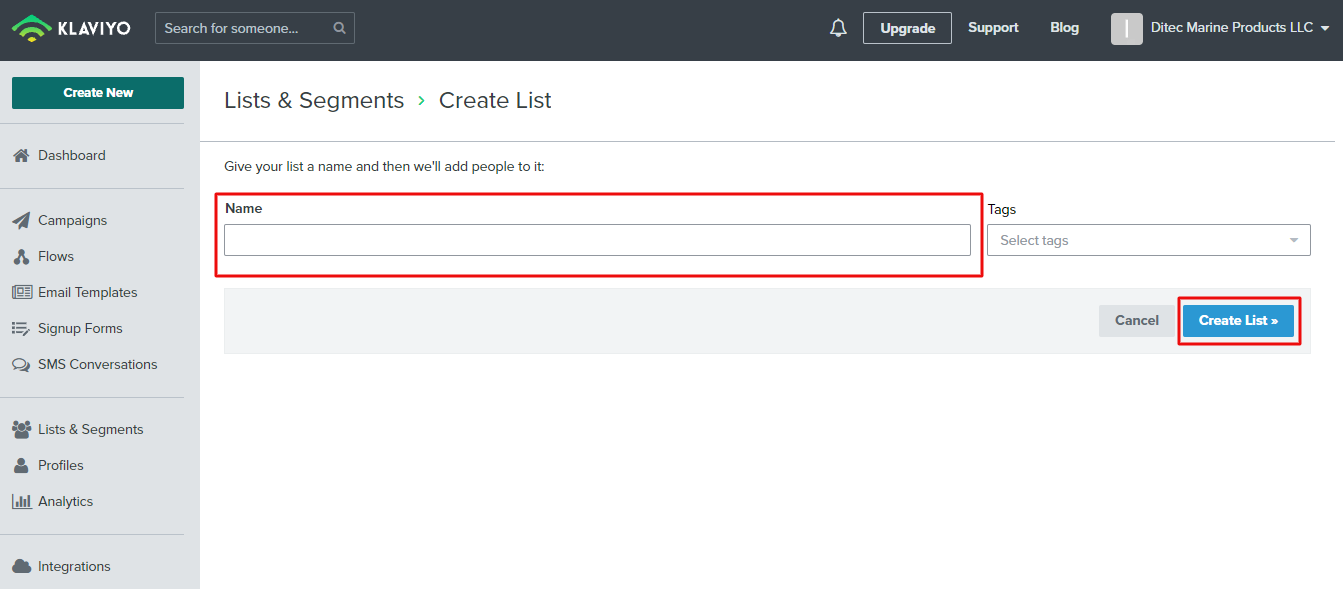1343x589 pixels.
Task: Click the magnifier icon in search box
Action: 340,28
